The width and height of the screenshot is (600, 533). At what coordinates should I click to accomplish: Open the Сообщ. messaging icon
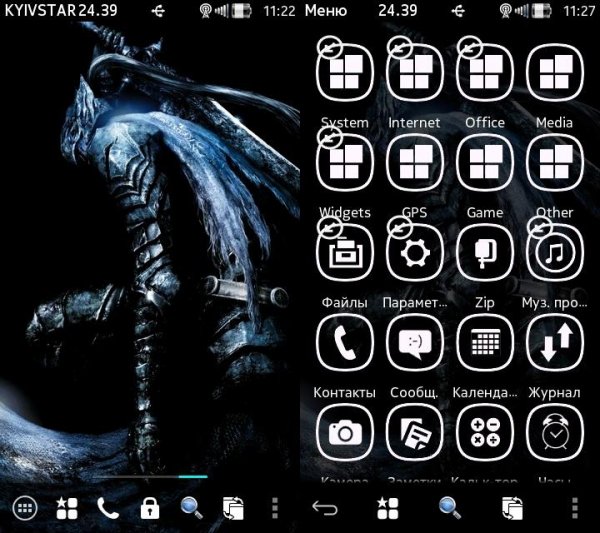(x=415, y=342)
